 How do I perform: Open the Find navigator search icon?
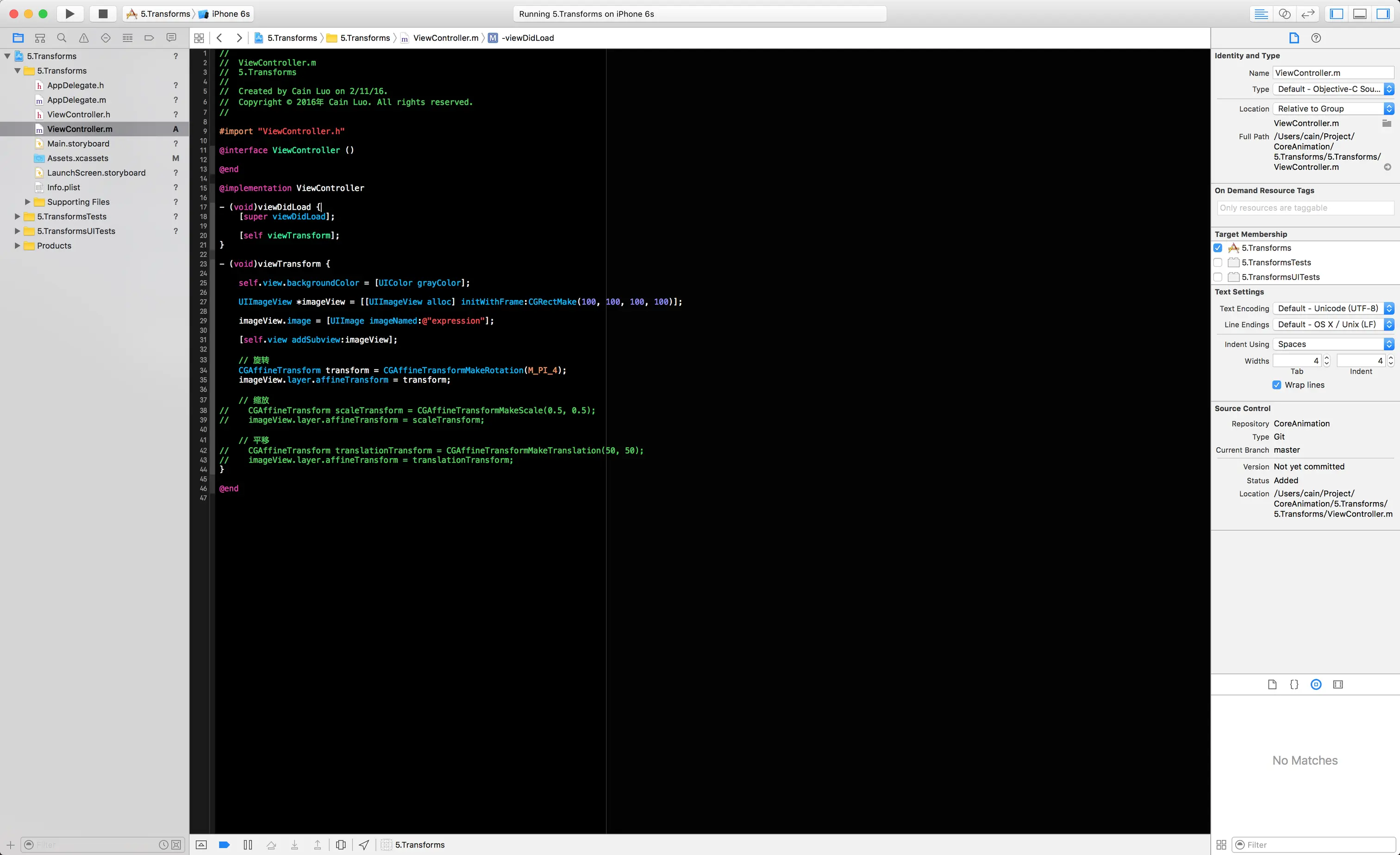(62, 38)
